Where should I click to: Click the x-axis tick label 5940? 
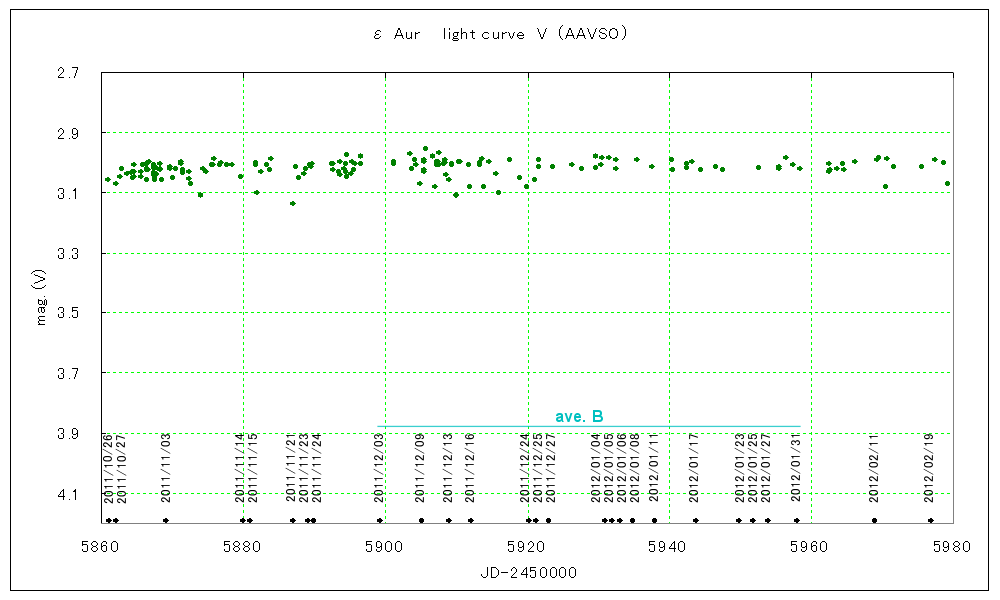669,546
